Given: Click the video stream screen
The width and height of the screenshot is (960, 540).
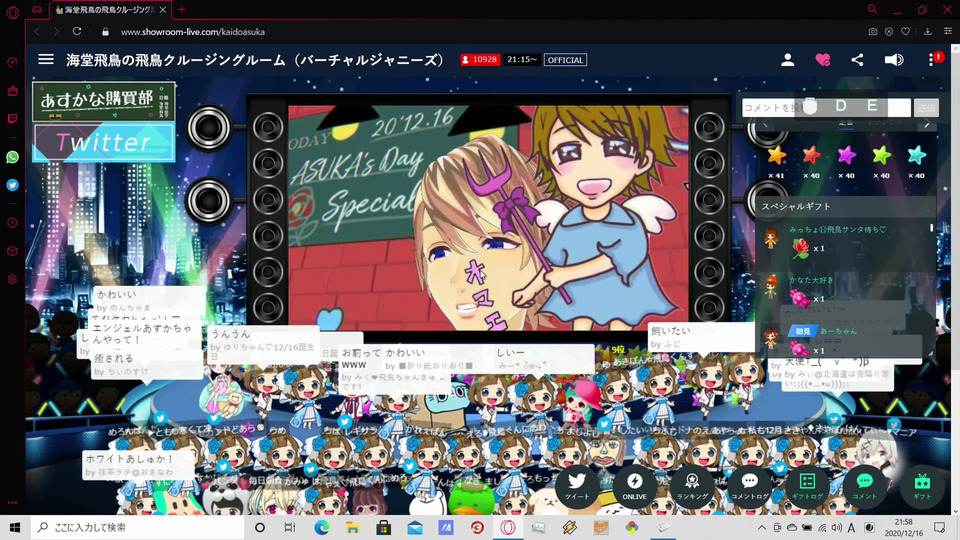Looking at the screenshot, I should point(488,218).
